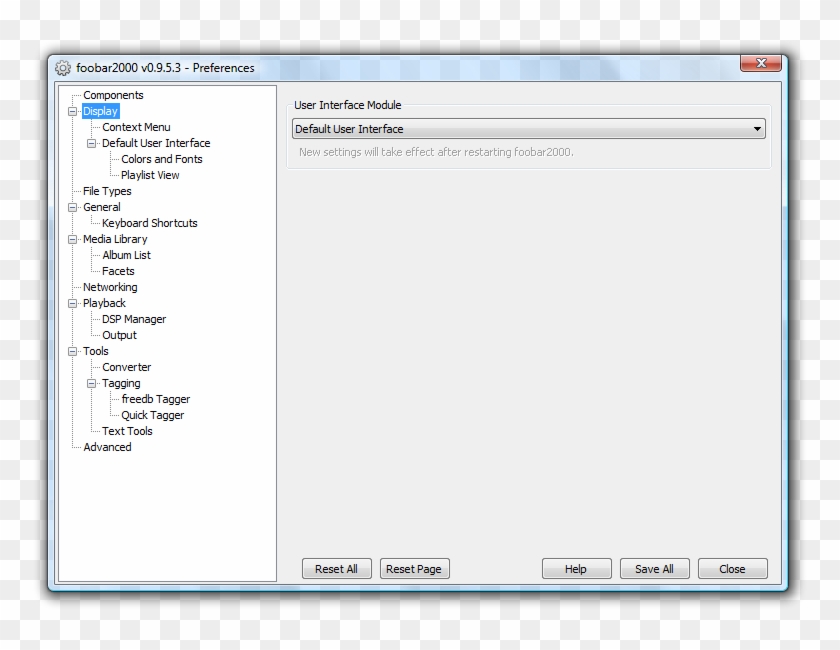The height and width of the screenshot is (650, 840).
Task: Click the Reset All button
Action: (x=336, y=568)
